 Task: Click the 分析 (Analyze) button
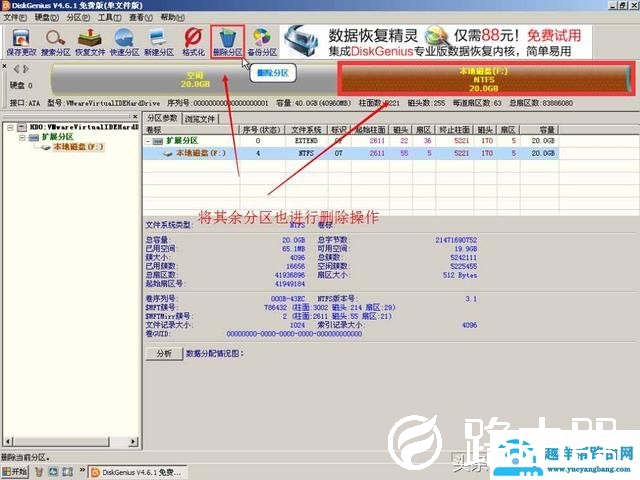[x=164, y=353]
